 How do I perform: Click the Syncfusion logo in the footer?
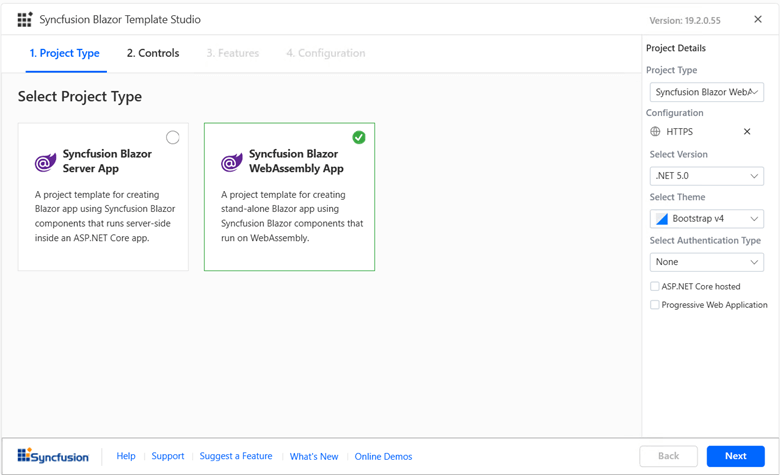point(53,456)
